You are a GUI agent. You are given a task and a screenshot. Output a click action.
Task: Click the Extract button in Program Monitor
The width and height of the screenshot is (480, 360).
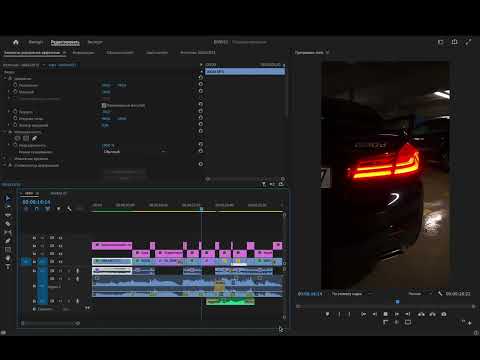[432, 314]
